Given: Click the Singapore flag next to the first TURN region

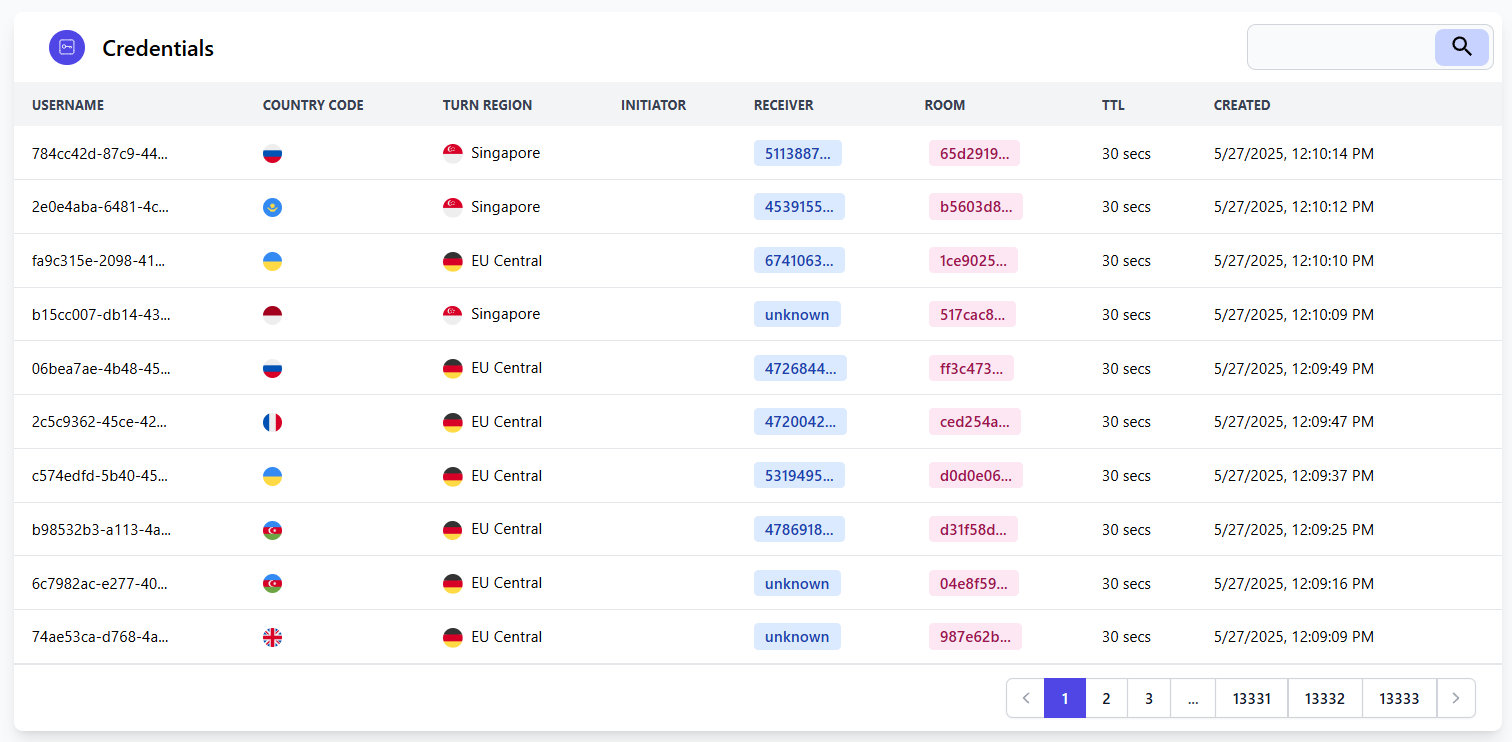Looking at the screenshot, I should click(452, 153).
